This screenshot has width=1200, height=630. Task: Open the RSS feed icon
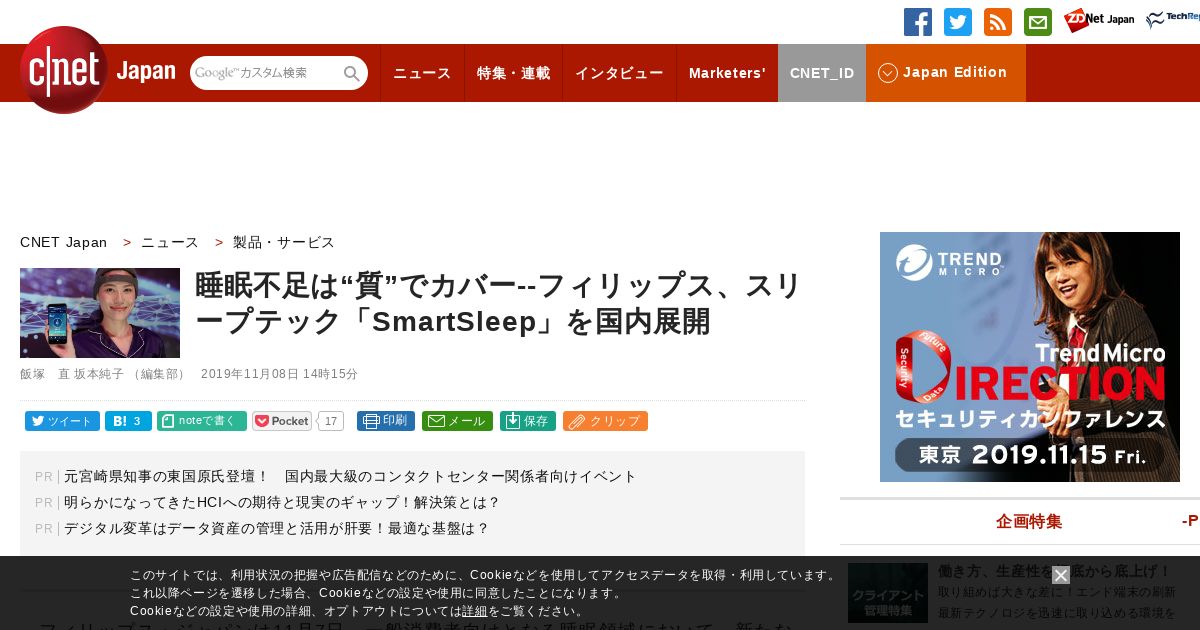998,22
